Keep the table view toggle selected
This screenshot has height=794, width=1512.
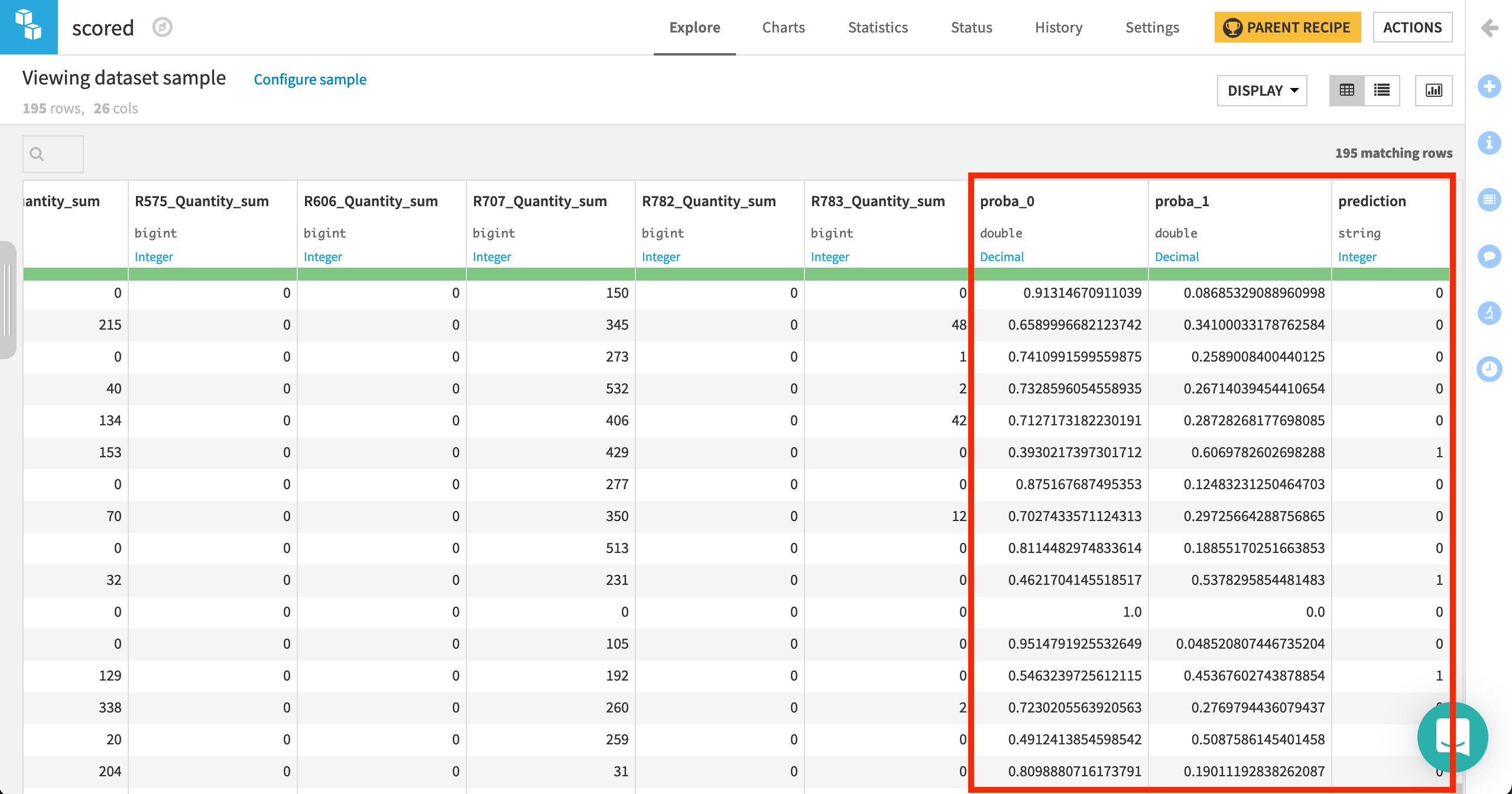tap(1347, 90)
